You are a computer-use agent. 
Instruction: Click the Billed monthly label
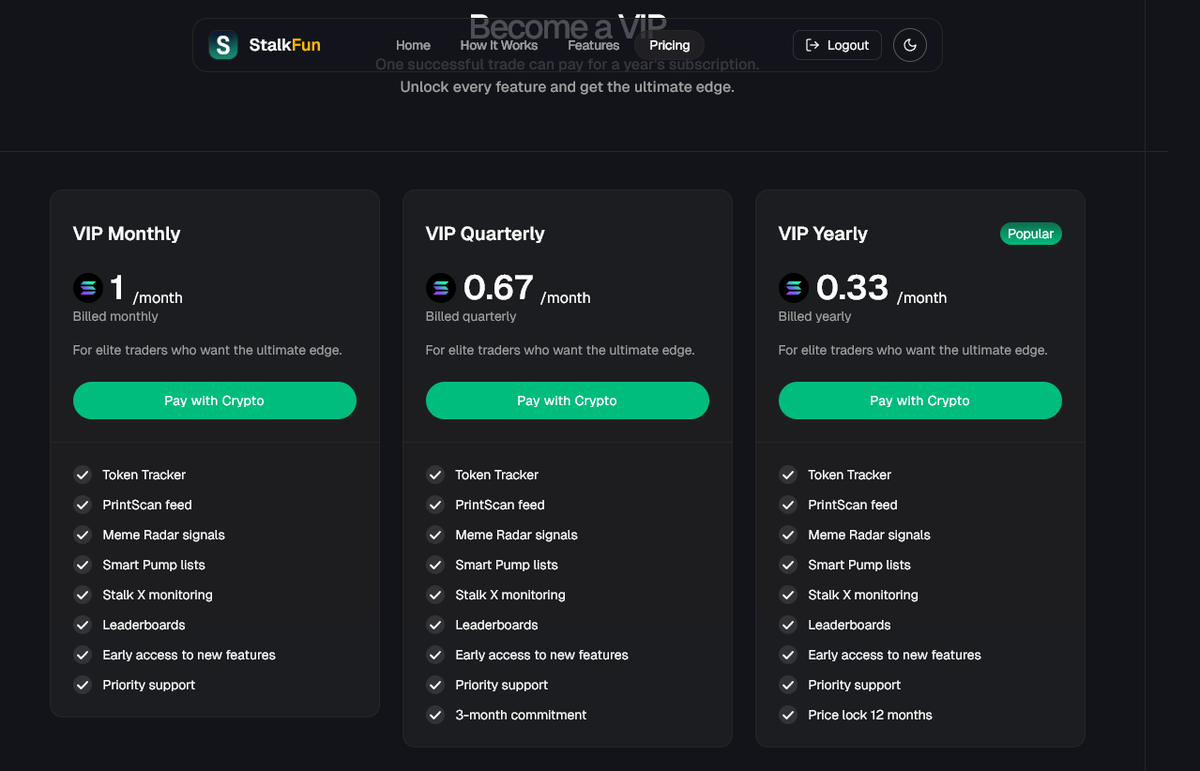pyautogui.click(x=115, y=316)
